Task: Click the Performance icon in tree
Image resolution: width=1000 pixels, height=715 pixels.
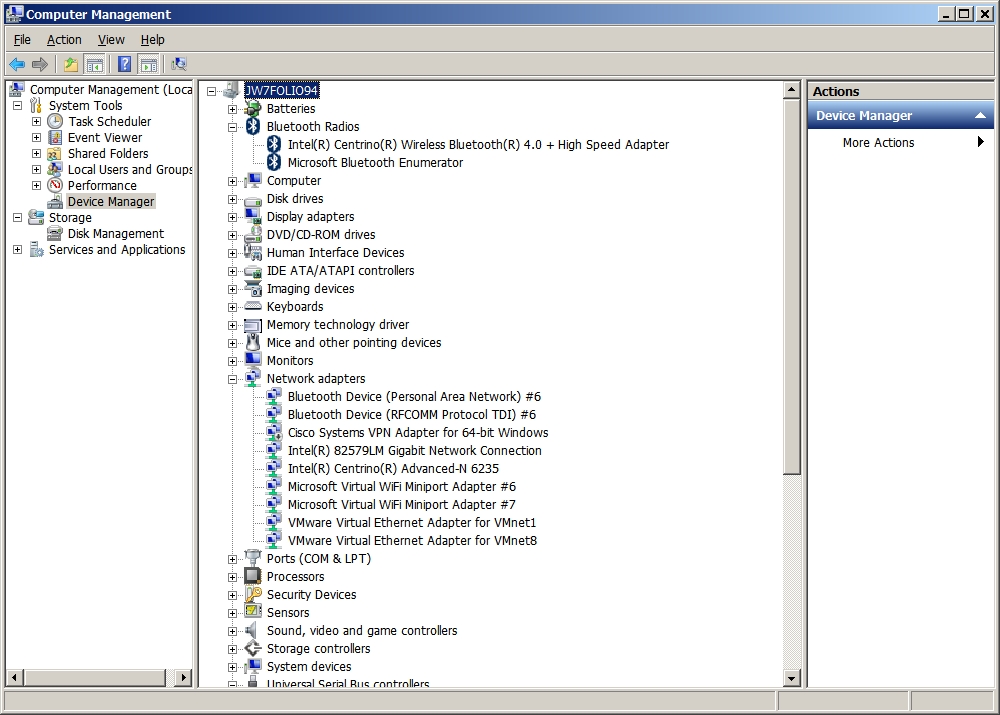Action: tap(55, 185)
